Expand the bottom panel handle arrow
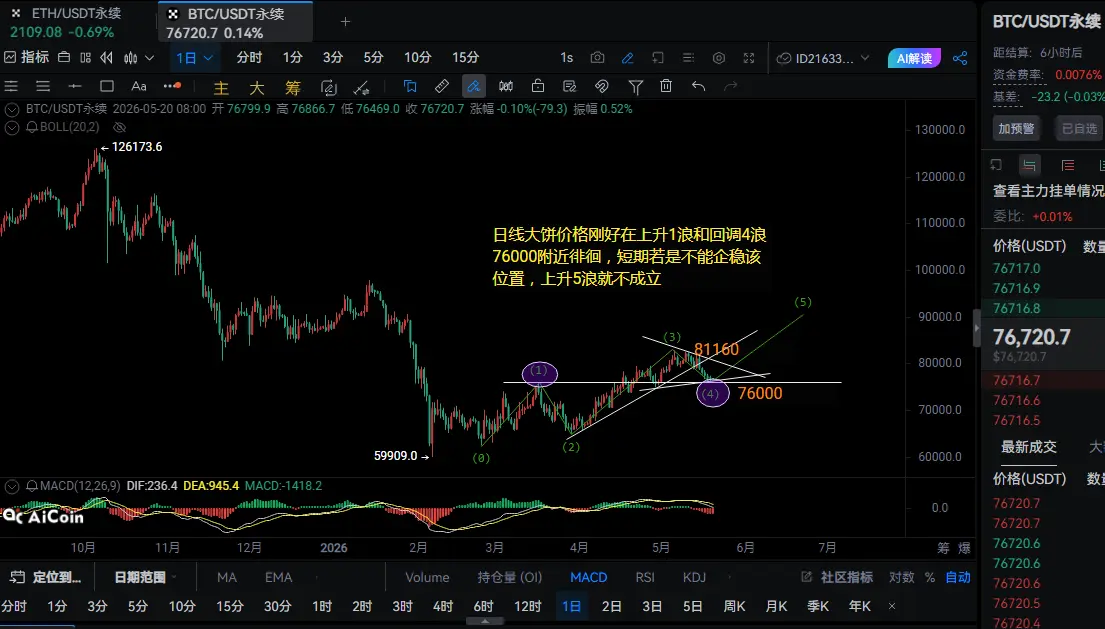This screenshot has width=1105, height=629. pos(485,622)
